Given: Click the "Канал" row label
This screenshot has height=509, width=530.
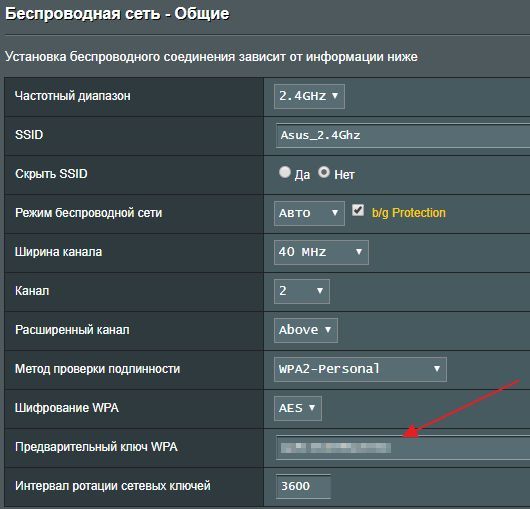Looking at the screenshot, I should (32, 291).
